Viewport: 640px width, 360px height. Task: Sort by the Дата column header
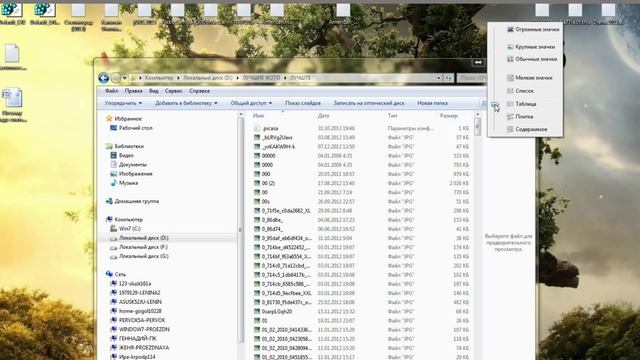tap(323, 116)
